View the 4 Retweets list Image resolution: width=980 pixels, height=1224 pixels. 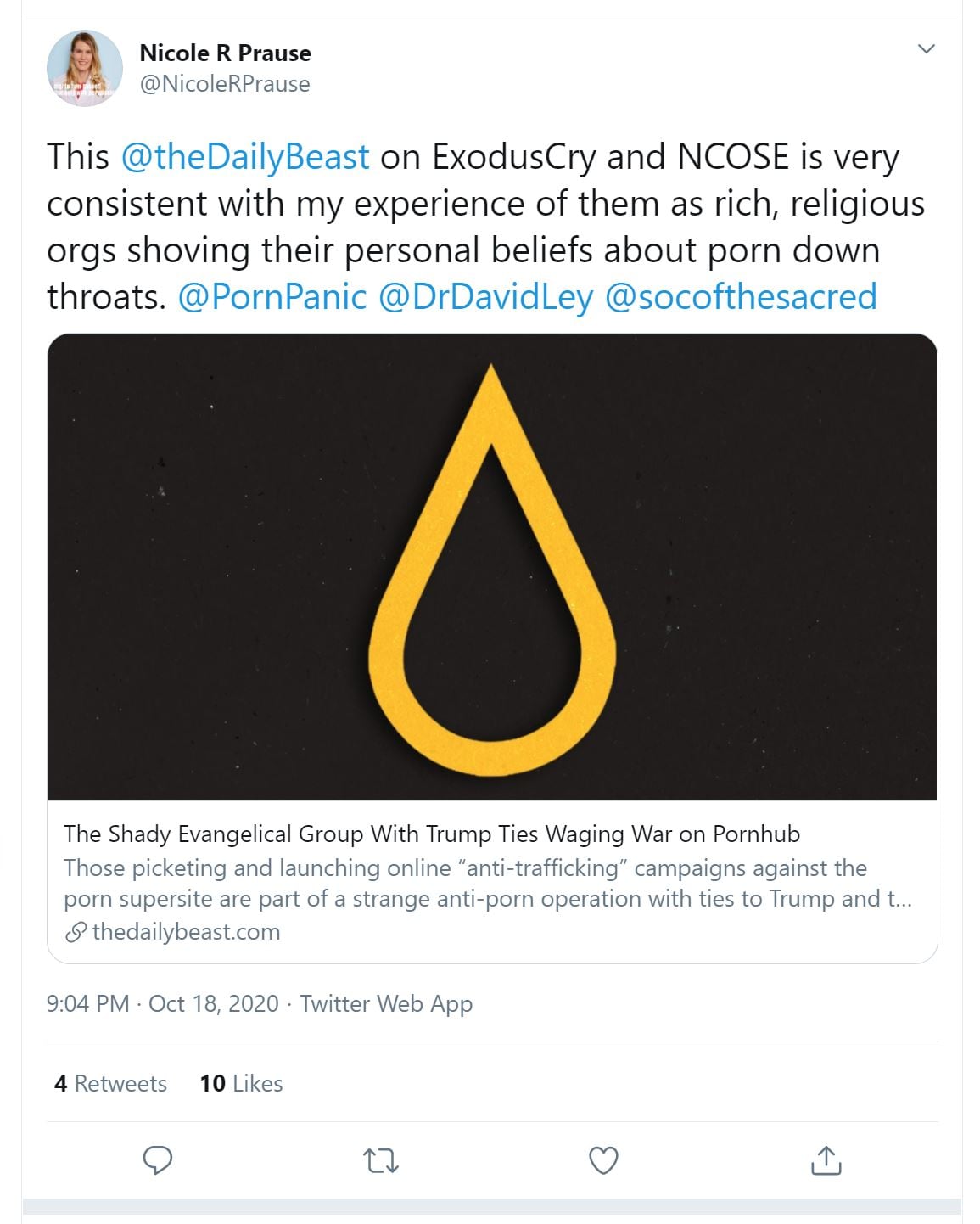(110, 1083)
